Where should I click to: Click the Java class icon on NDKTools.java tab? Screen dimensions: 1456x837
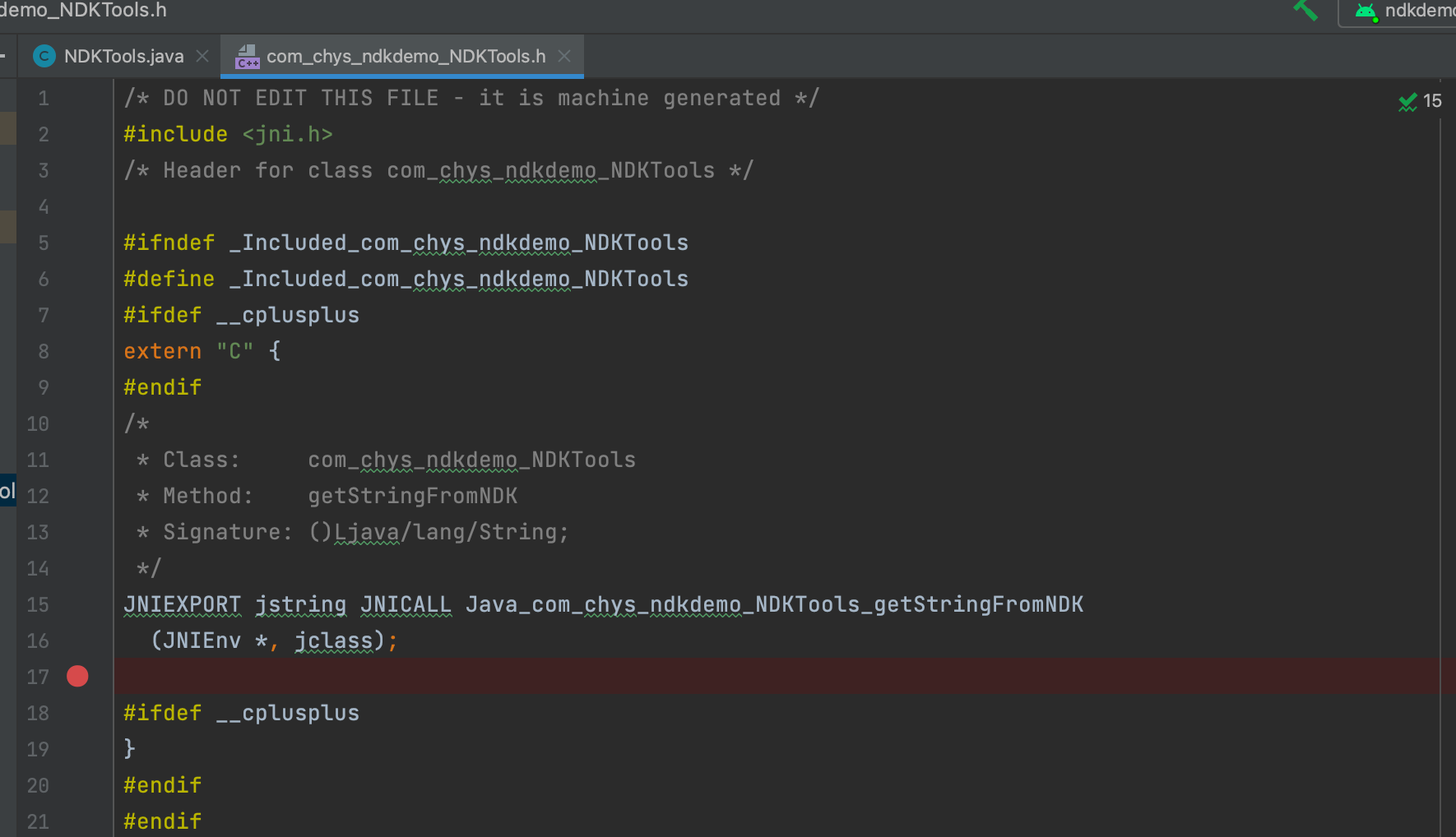pos(44,56)
